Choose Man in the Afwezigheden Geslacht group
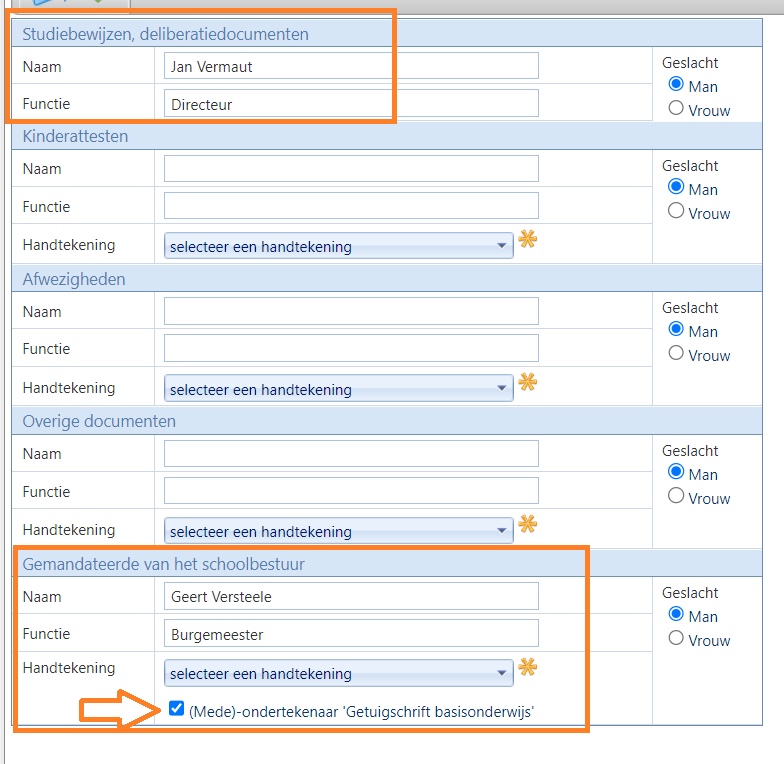The height and width of the screenshot is (764, 784). point(676,329)
